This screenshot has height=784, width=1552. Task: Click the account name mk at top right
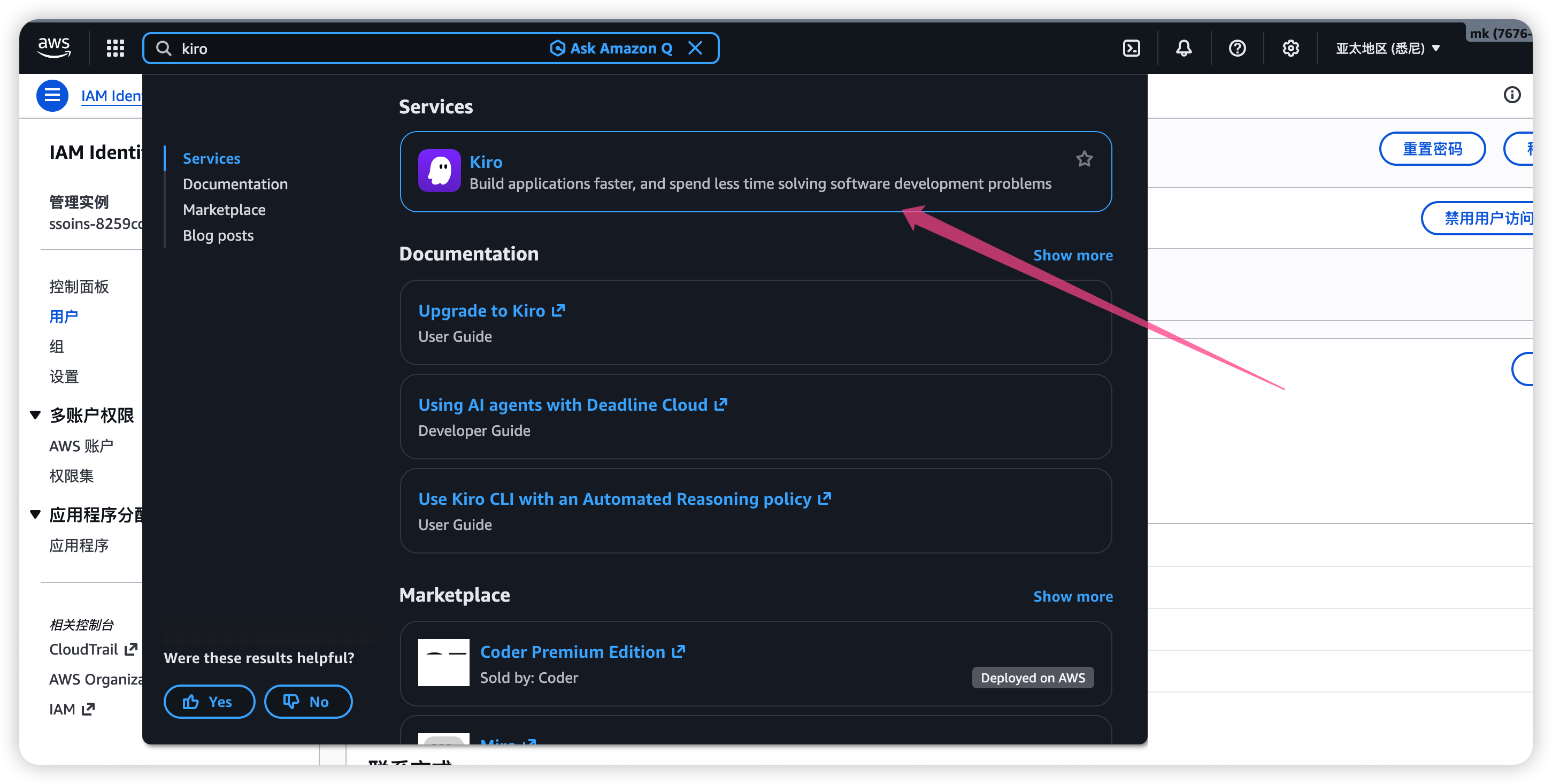[x=1499, y=34]
